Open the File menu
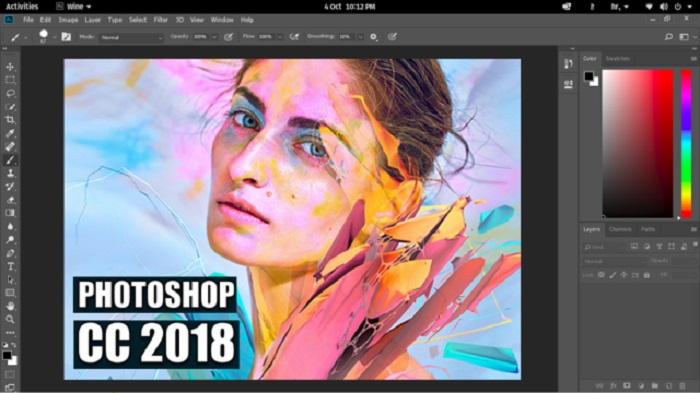Viewport: 700px width, 393px height. tap(28, 20)
